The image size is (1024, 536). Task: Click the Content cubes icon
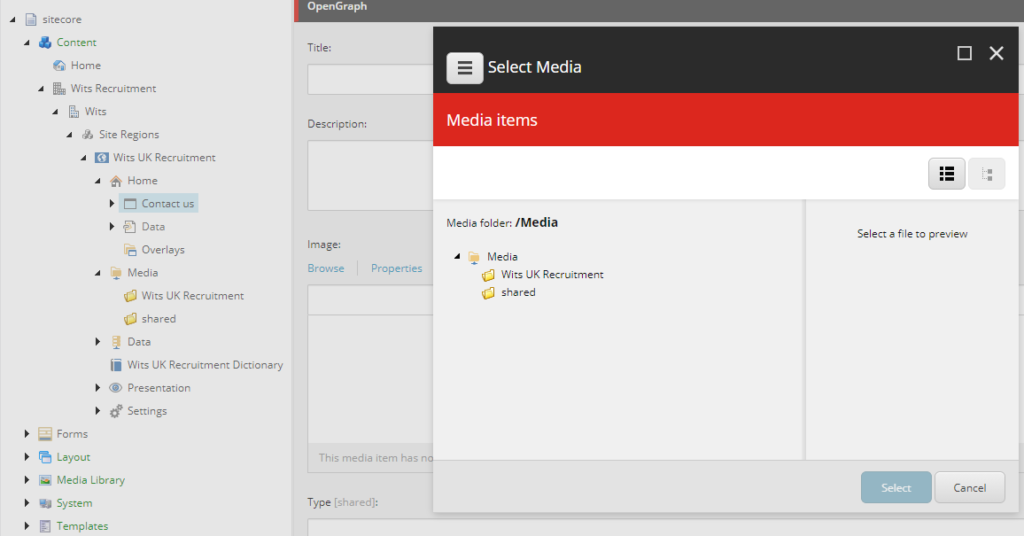(x=45, y=42)
